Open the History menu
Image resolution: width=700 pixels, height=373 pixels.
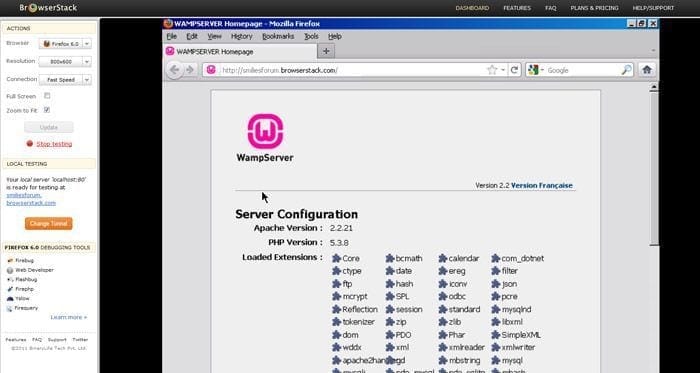(x=242, y=37)
